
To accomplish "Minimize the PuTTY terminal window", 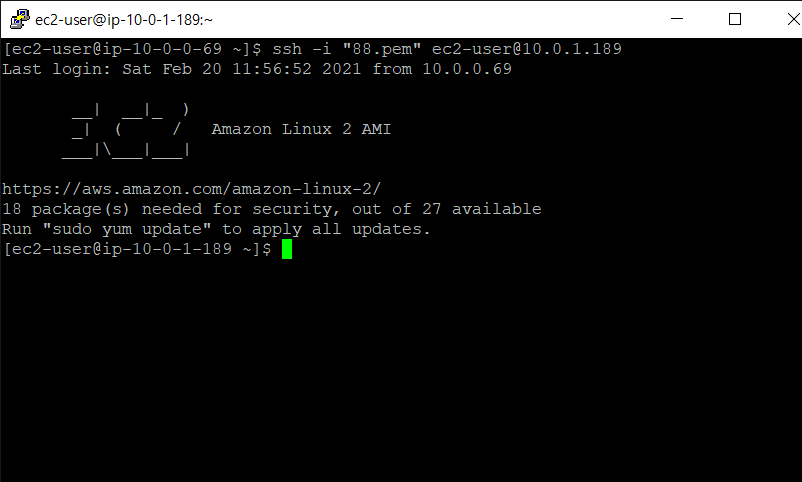I will click(677, 19).
